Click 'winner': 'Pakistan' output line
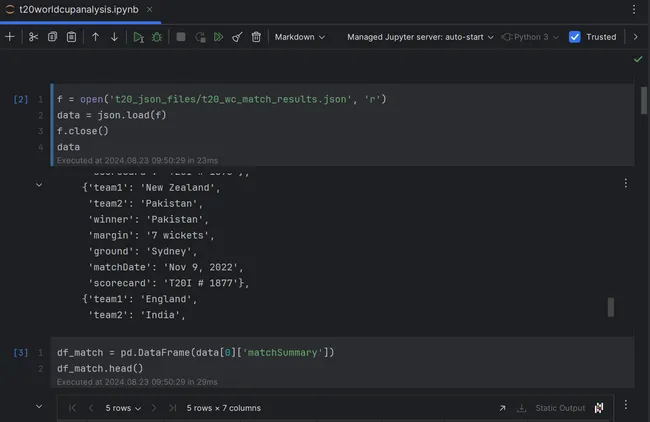This screenshot has height=422, width=650. pyautogui.click(x=148, y=219)
